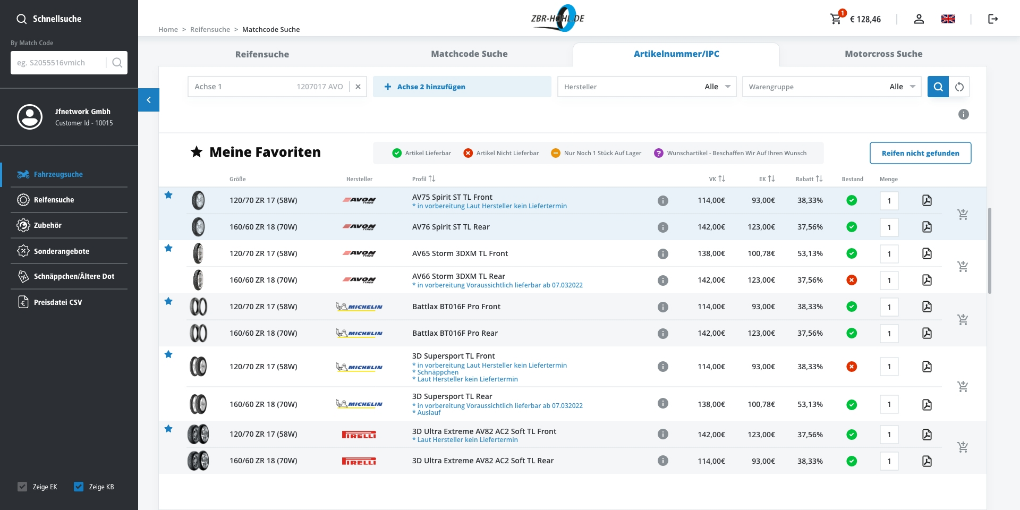Click the magnifier in the Match Code field

click(x=117, y=62)
